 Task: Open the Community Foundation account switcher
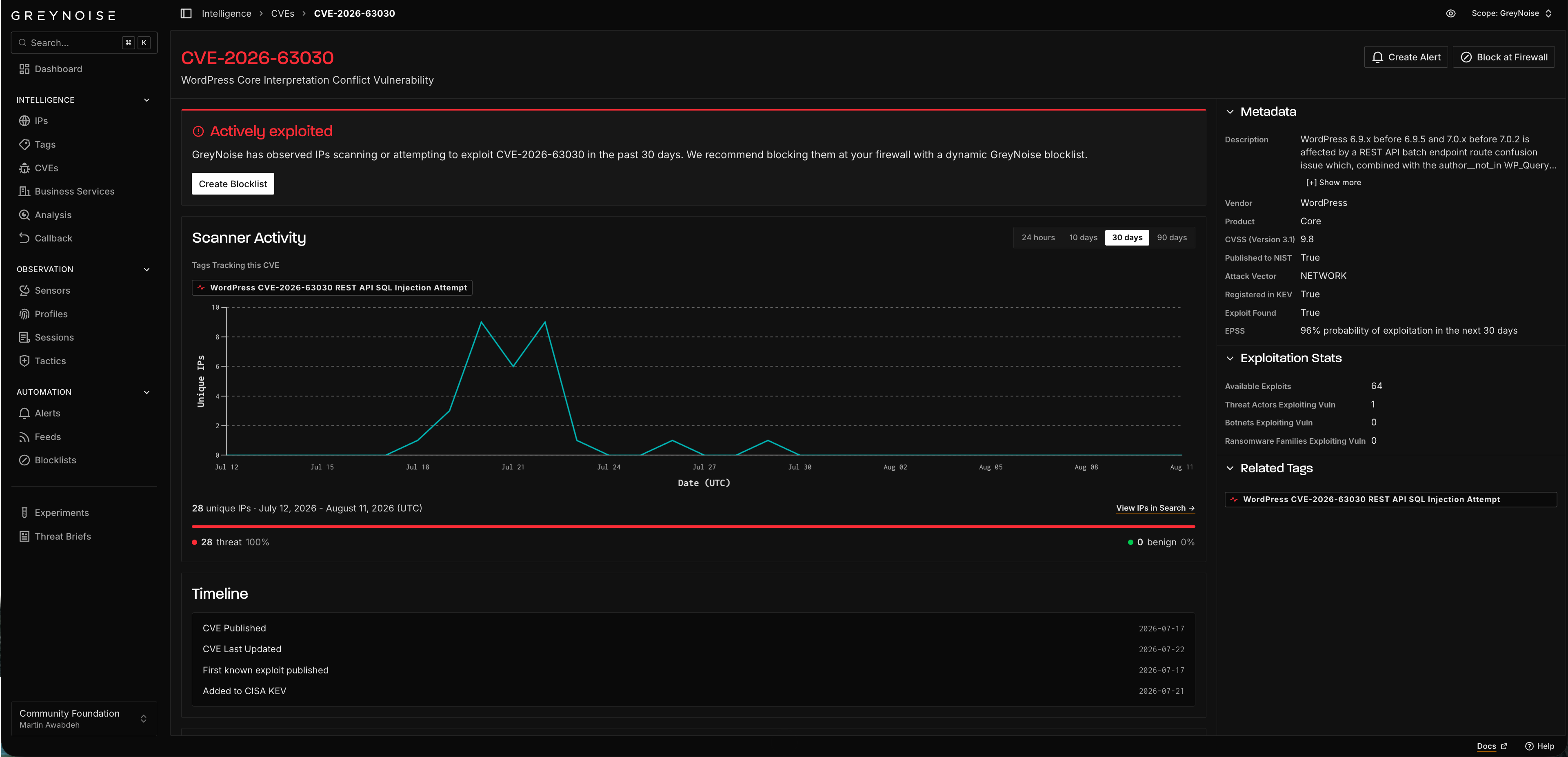pyautogui.click(x=84, y=719)
